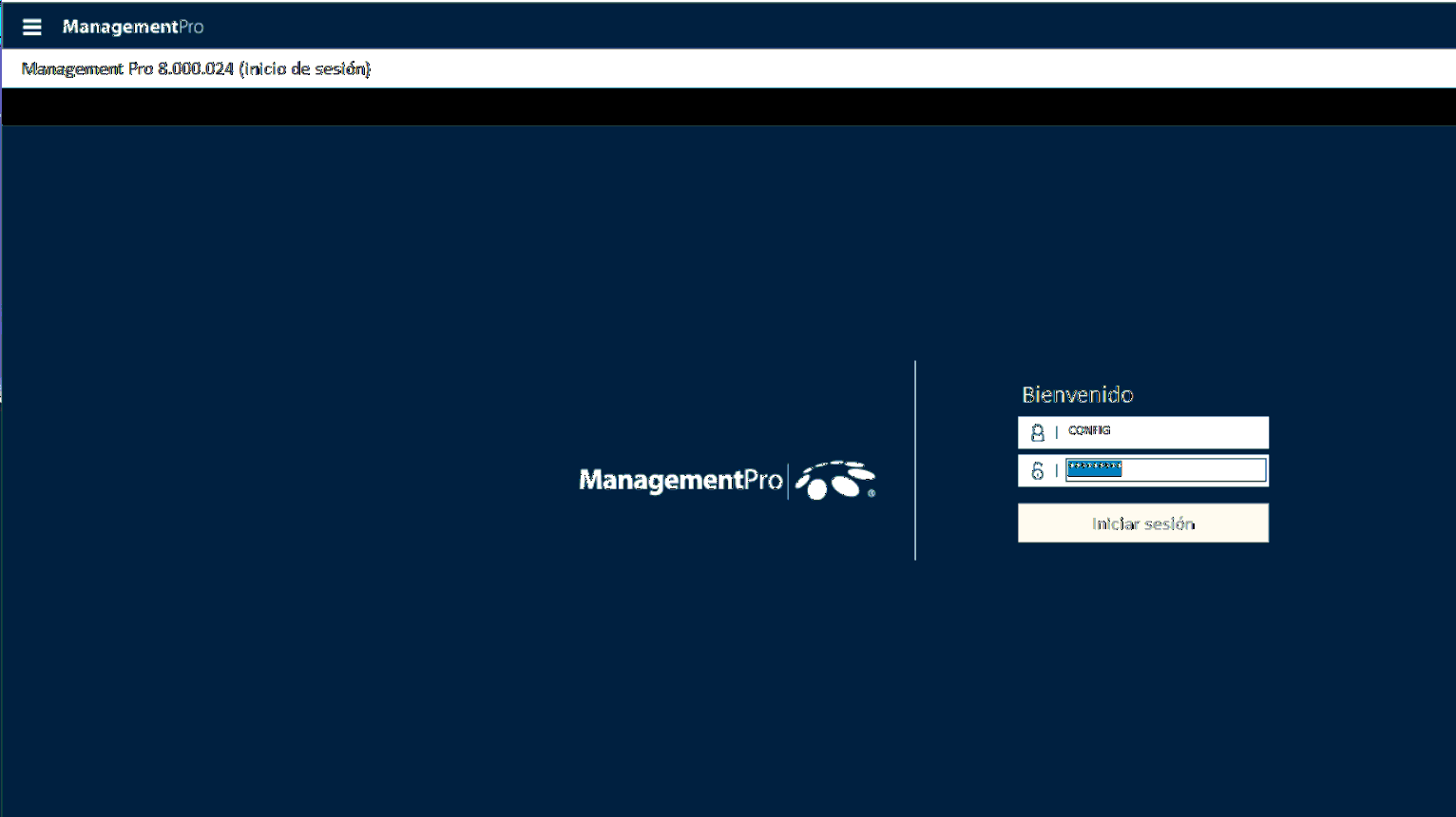This screenshot has height=817, width=1456.
Task: Click the separator after the user icon
Action: [1056, 433]
